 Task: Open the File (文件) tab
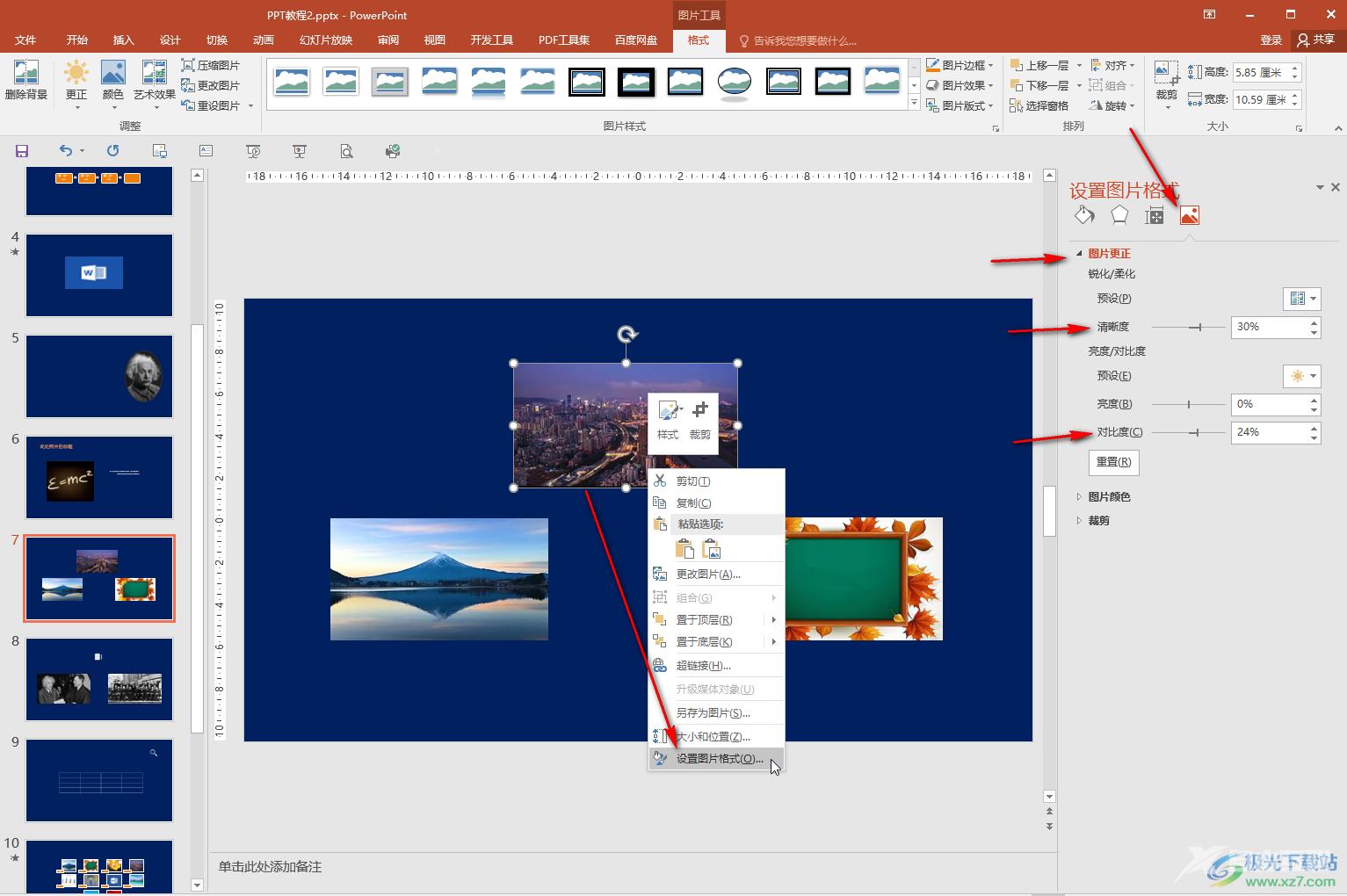(x=25, y=40)
